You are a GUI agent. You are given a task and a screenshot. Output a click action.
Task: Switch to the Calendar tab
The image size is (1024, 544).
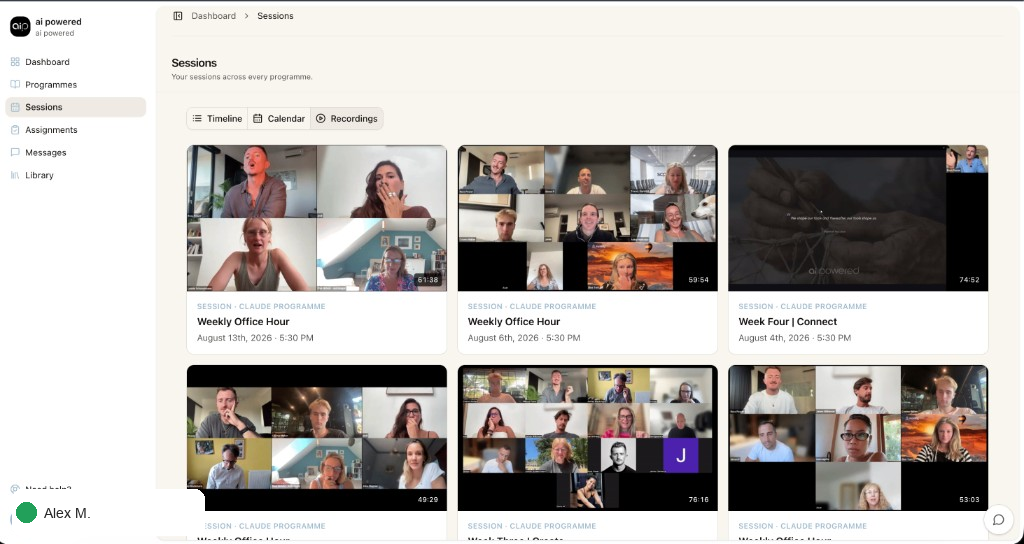279,118
